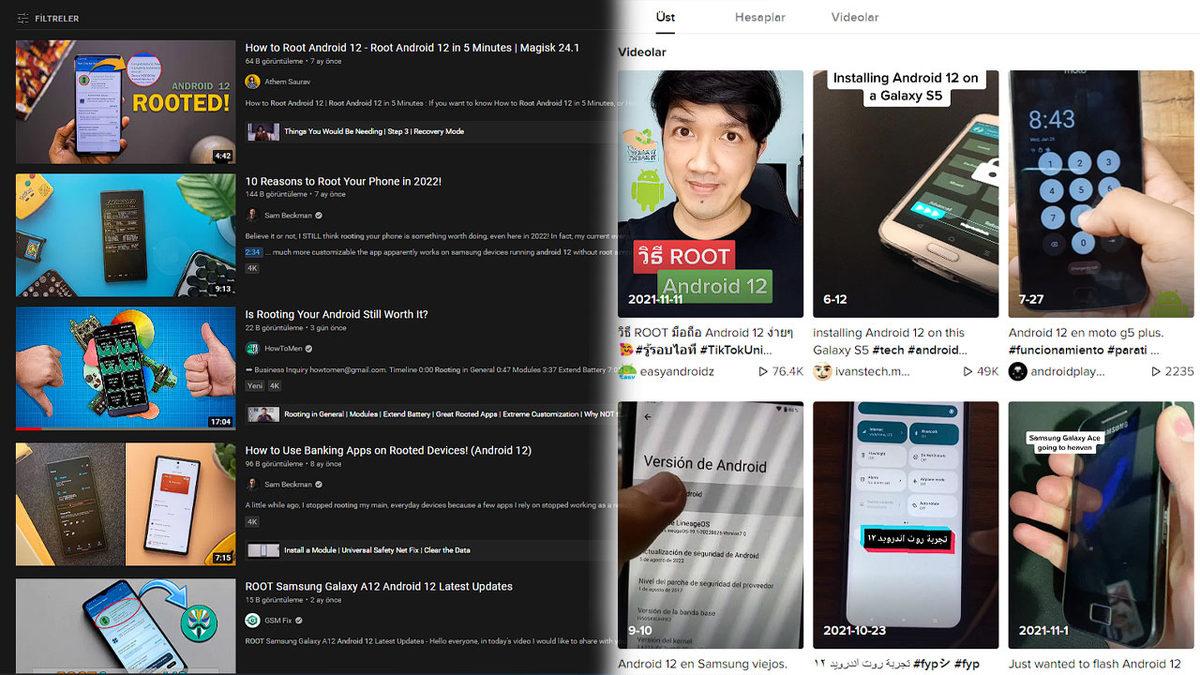Click Sam Beckman avatar under 10 Reasons video
The image size is (1200, 675).
coord(253,215)
